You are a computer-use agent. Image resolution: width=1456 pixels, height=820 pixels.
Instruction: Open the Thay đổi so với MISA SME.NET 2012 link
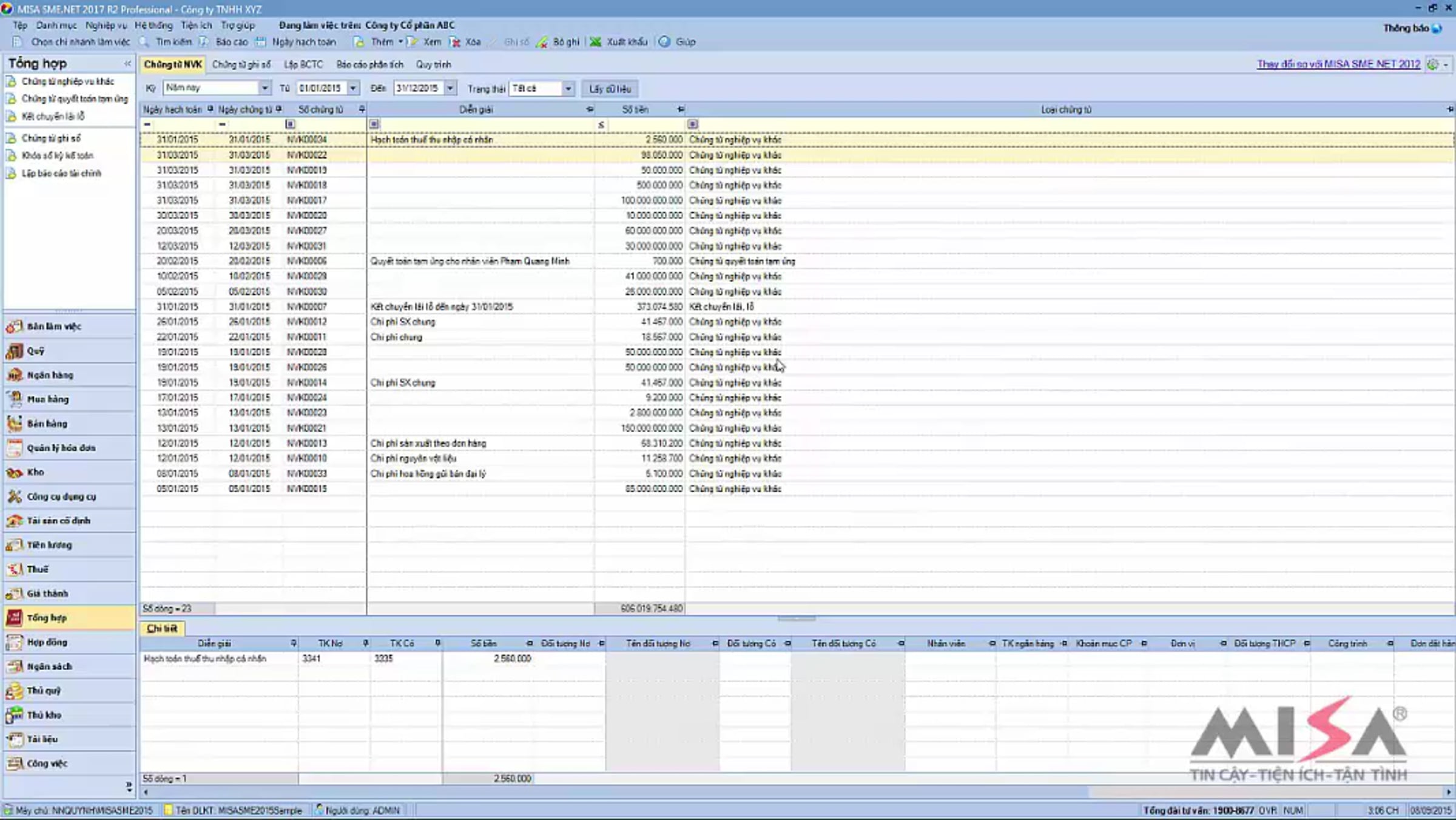(x=1338, y=64)
